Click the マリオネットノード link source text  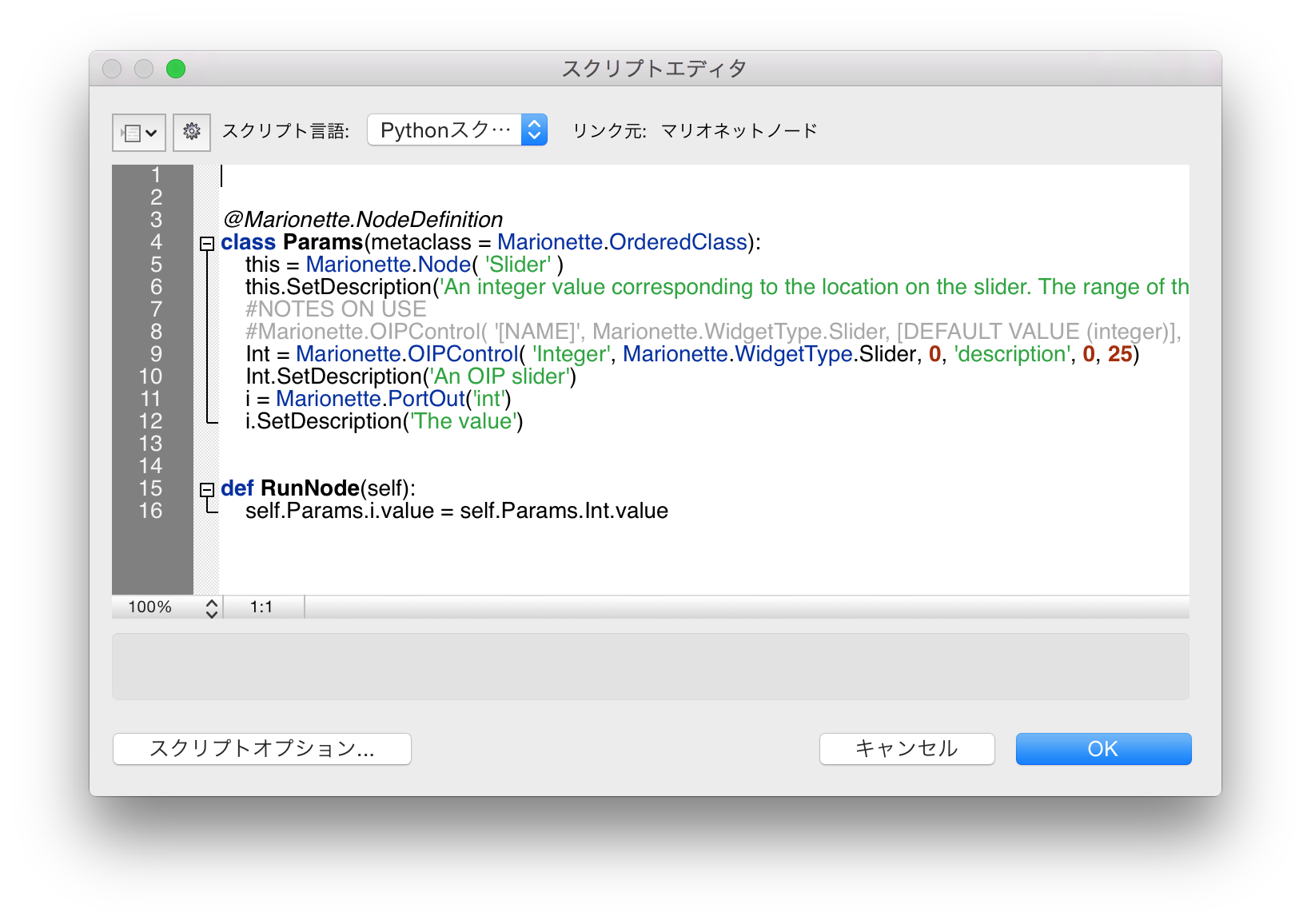click(x=739, y=131)
